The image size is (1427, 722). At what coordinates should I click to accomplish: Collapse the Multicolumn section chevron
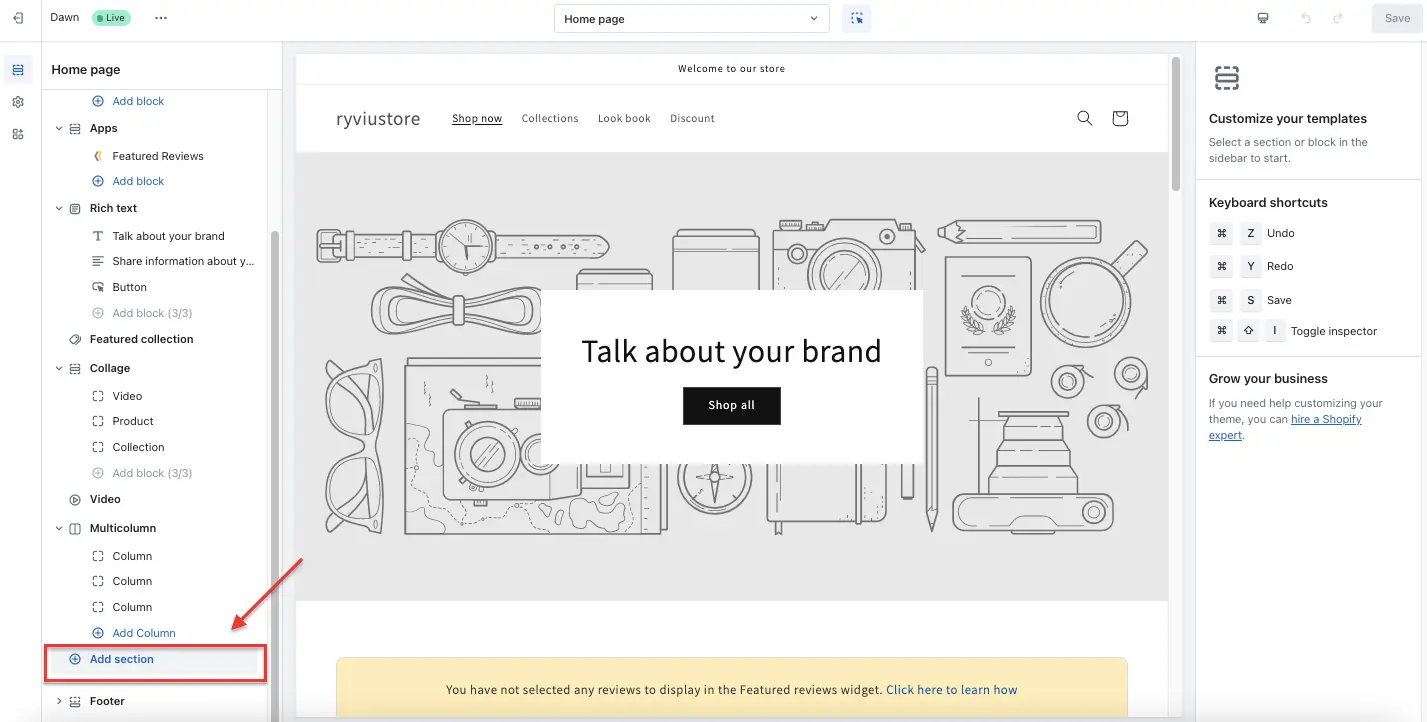tap(58, 527)
